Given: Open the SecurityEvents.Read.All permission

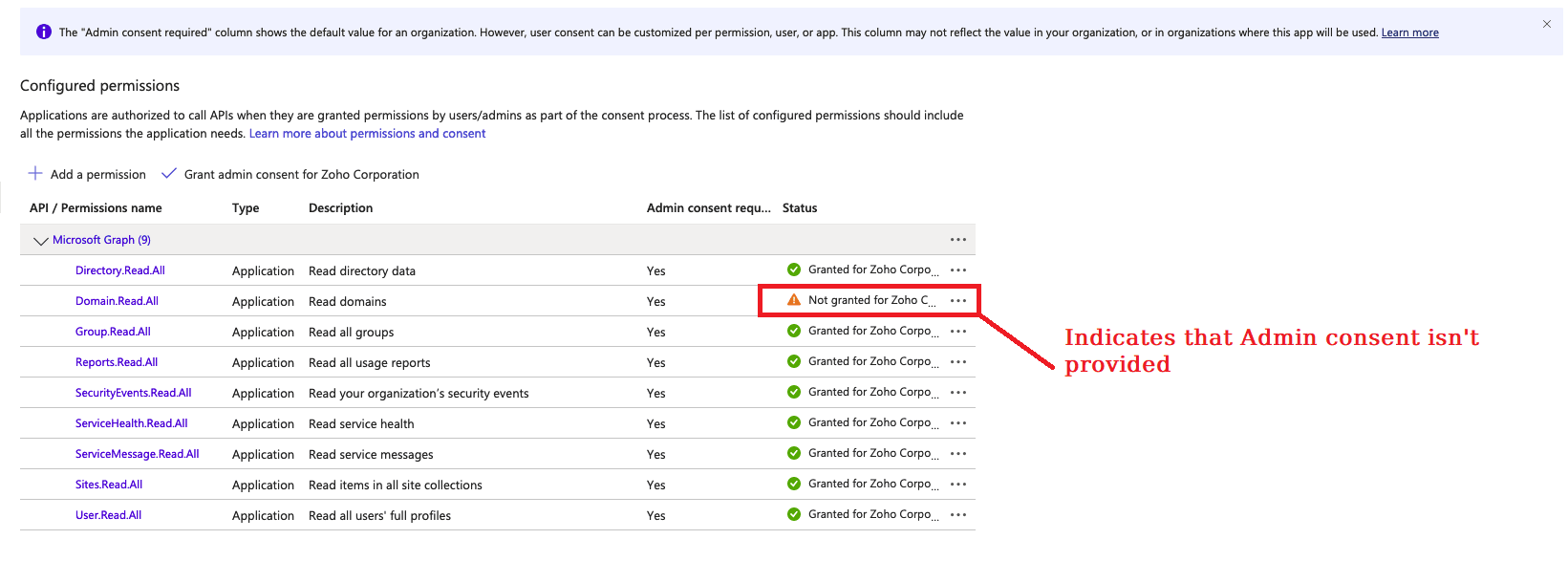Looking at the screenshot, I should point(133,393).
